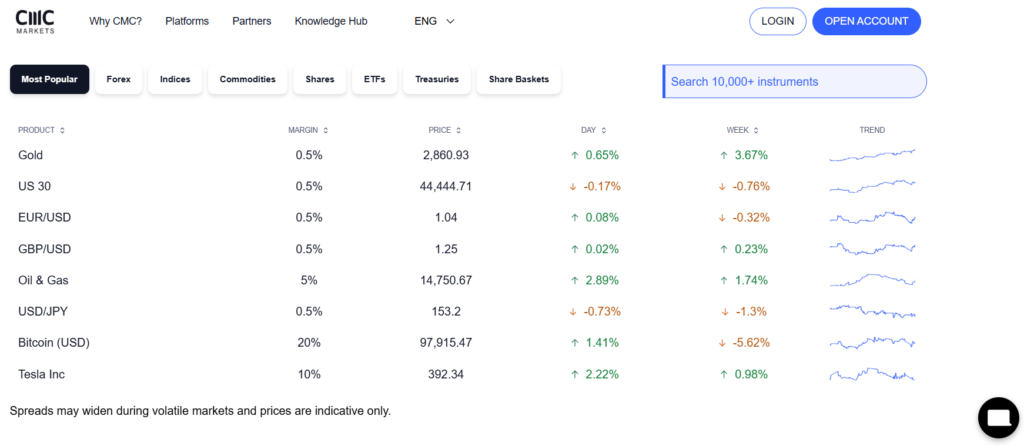The image size is (1024, 446).
Task: Switch to the Forex tab
Action: click(x=118, y=79)
